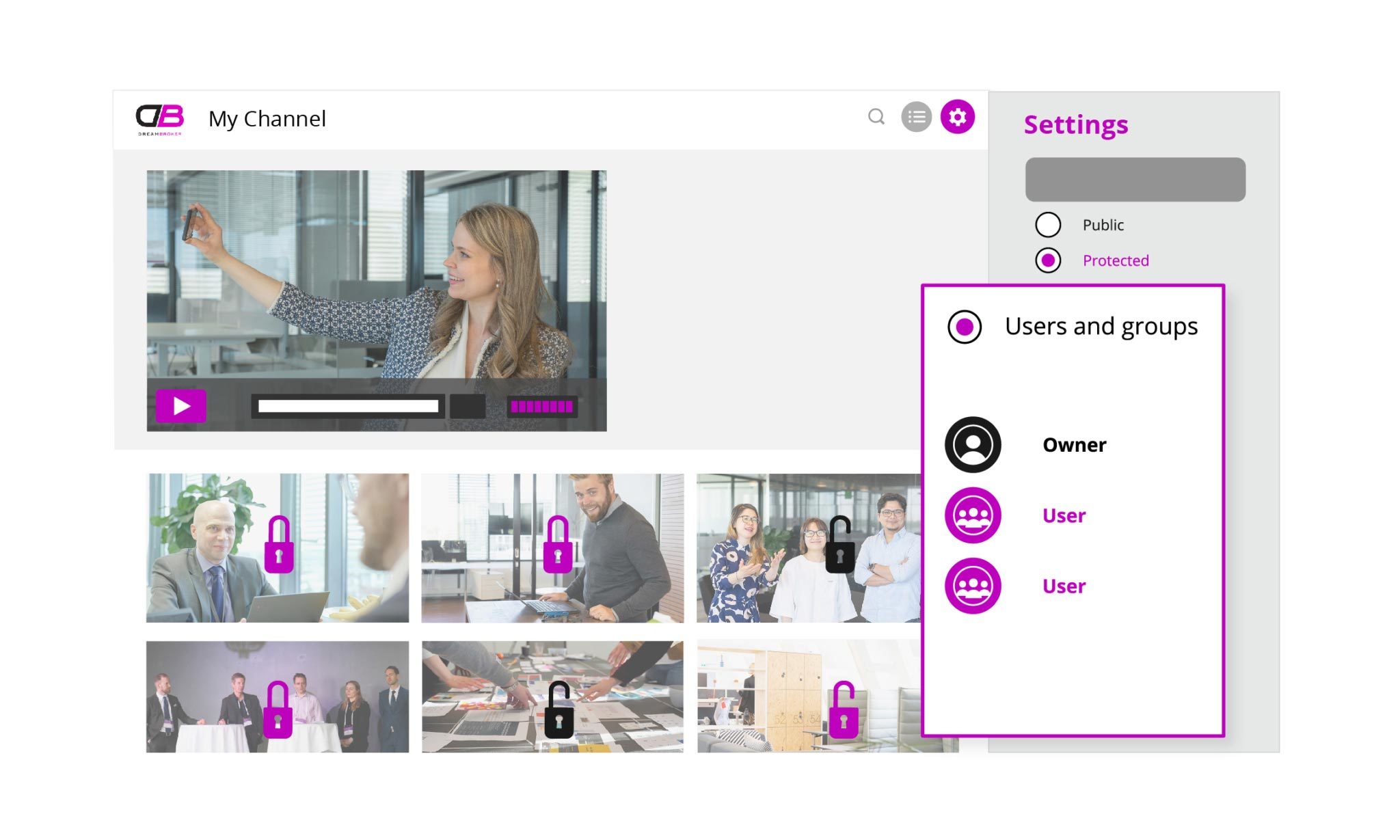Click the second User group icon
Screen dimensions: 1400x840
972,585
